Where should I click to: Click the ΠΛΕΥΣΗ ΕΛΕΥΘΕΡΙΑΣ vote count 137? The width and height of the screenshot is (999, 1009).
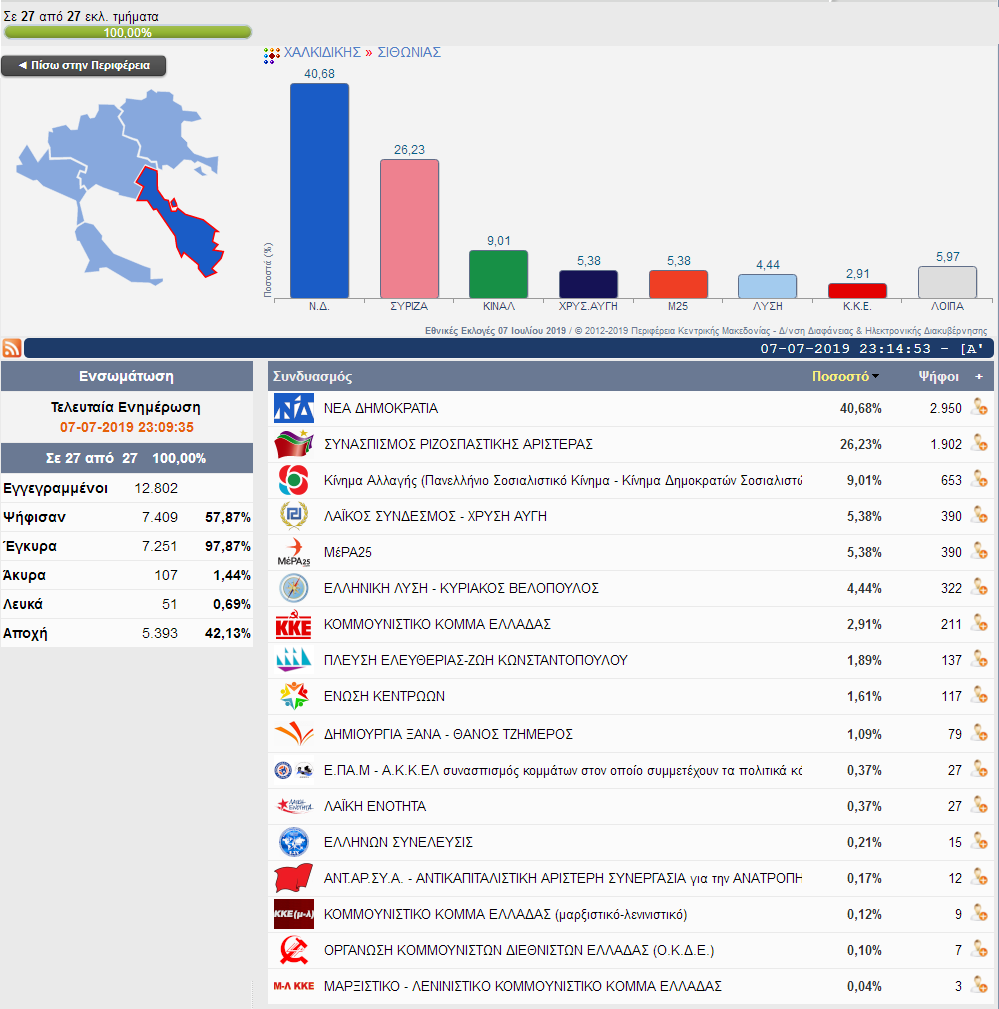click(951, 660)
